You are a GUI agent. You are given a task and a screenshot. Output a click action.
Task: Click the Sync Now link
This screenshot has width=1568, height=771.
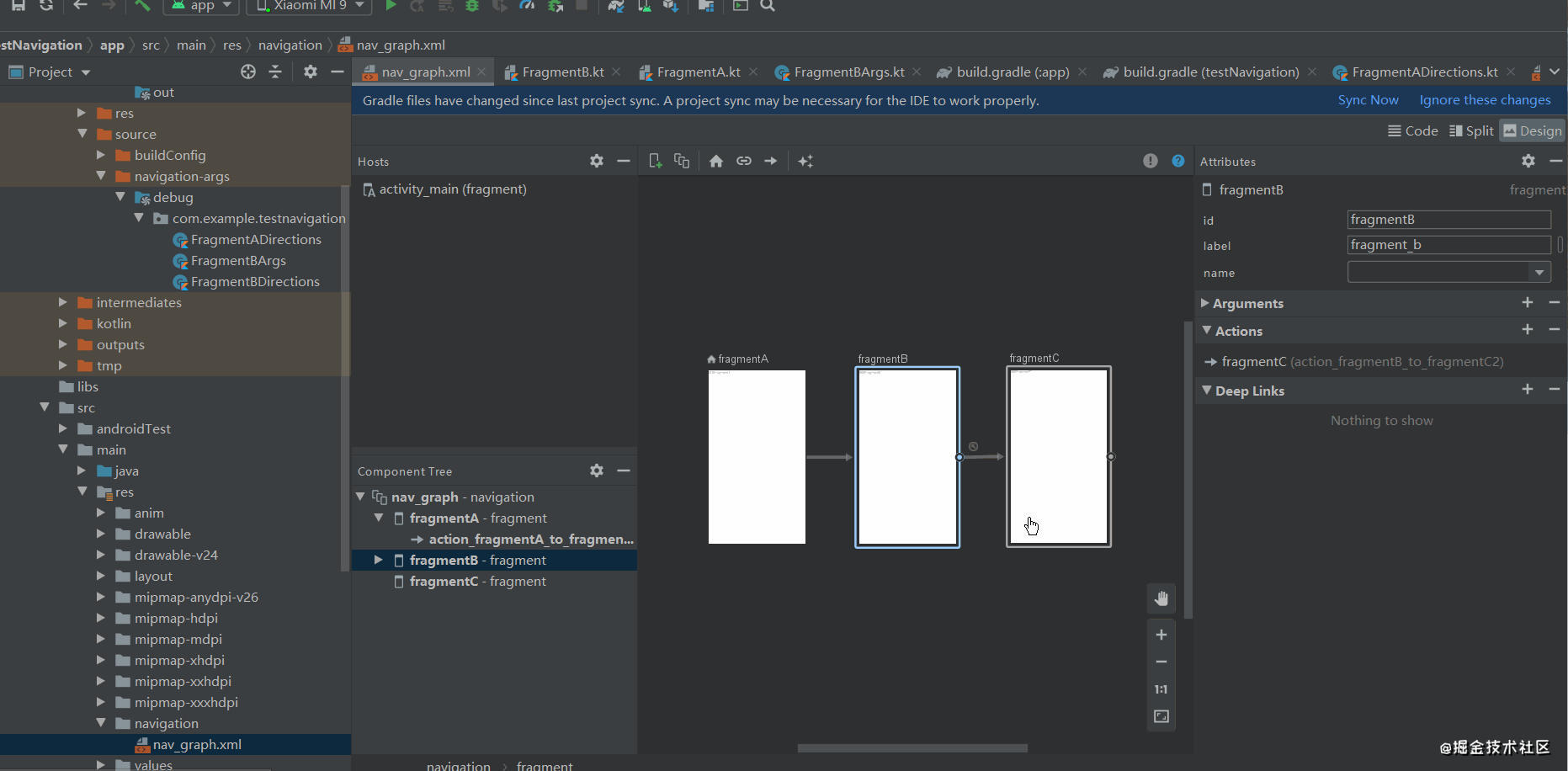coord(1369,100)
